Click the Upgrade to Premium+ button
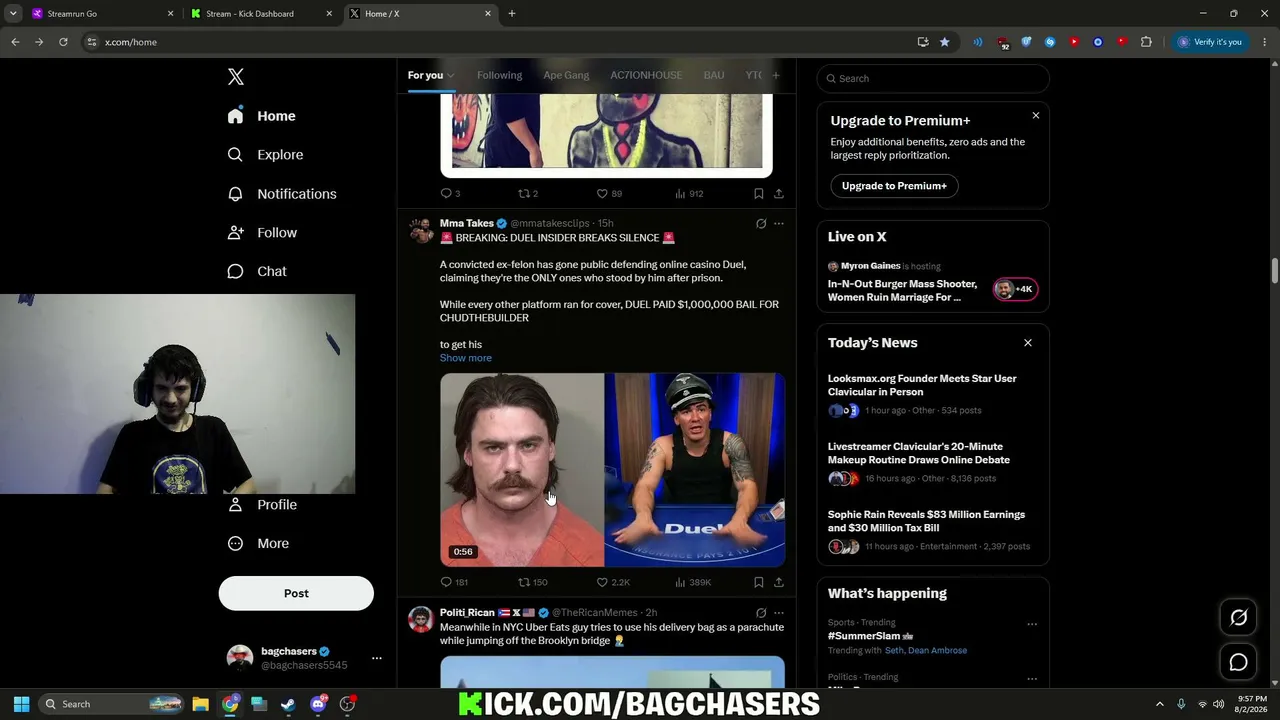 point(894,186)
